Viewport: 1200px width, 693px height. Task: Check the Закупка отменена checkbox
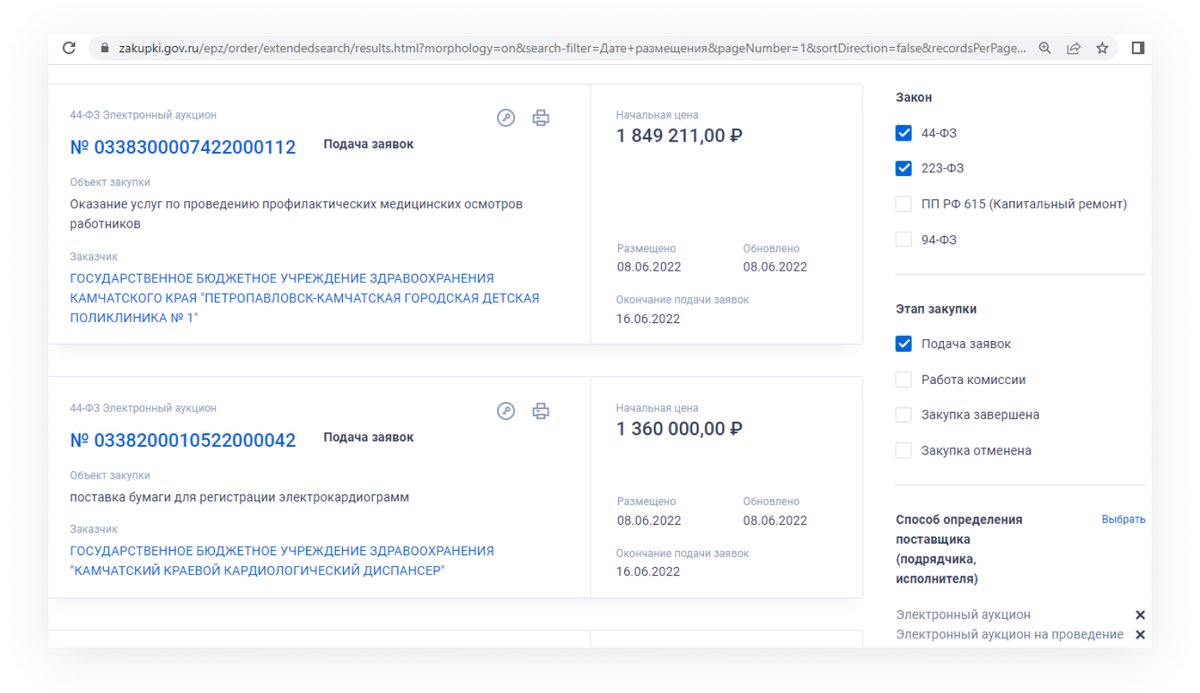904,451
